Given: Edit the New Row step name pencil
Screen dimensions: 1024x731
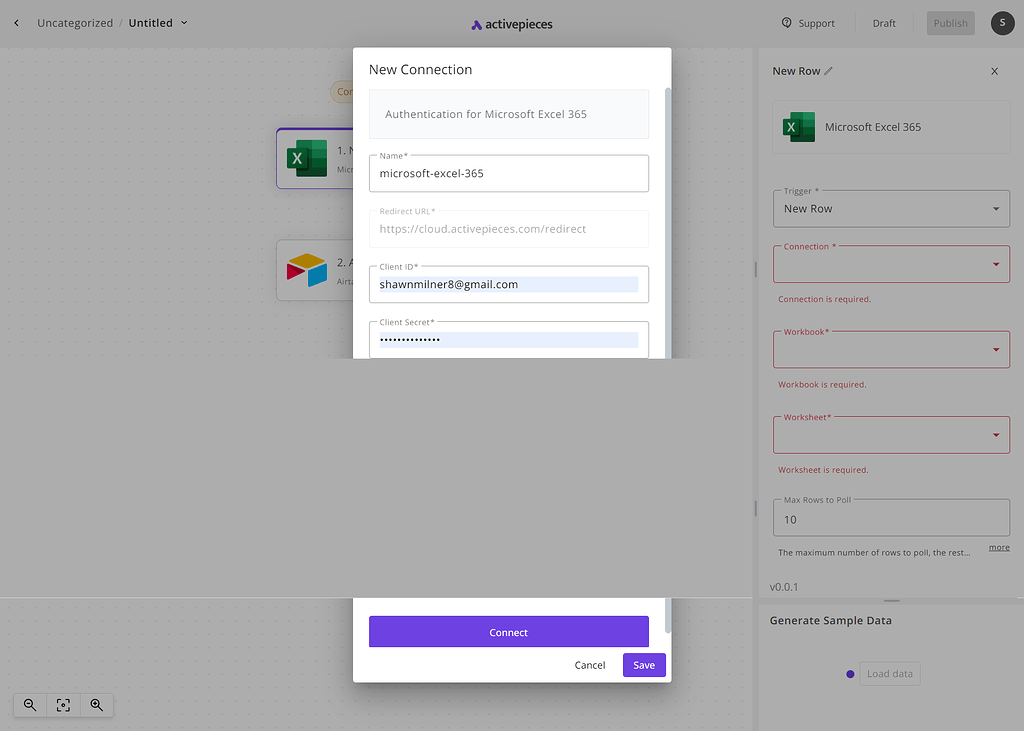Looking at the screenshot, I should [x=828, y=71].
